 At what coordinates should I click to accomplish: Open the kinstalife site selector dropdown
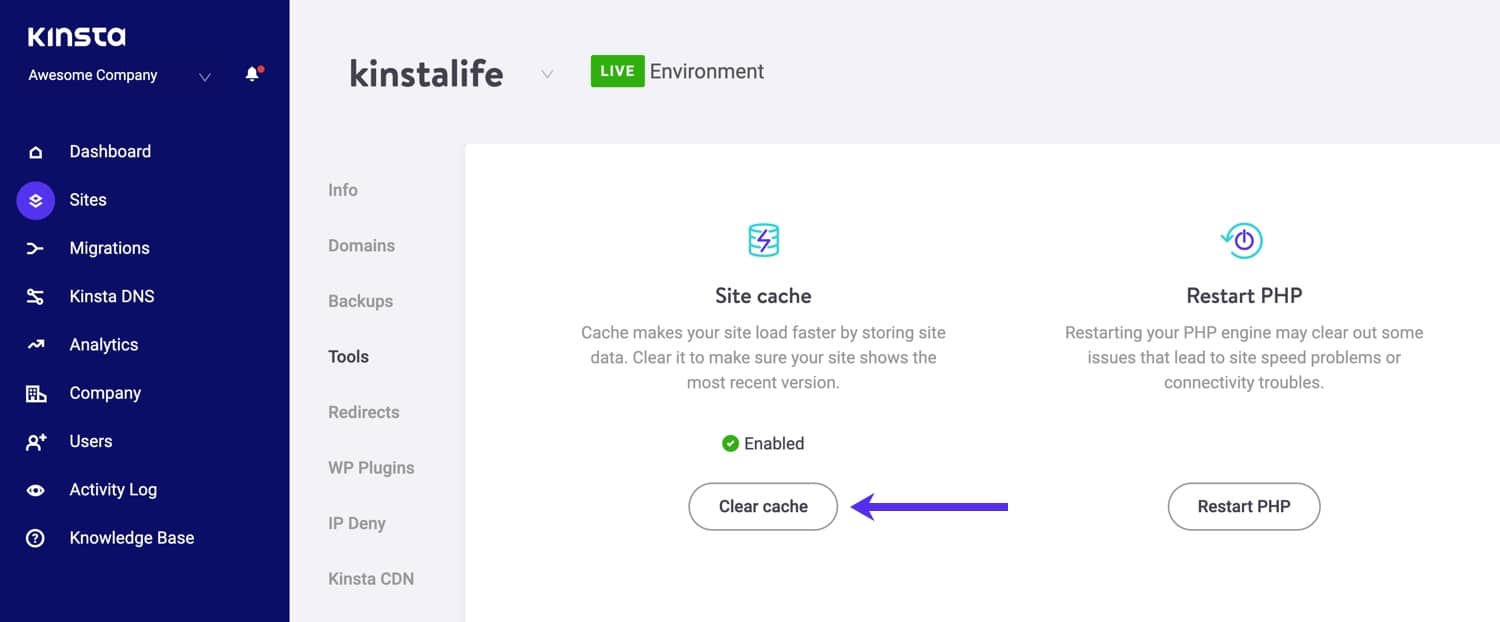click(x=546, y=73)
